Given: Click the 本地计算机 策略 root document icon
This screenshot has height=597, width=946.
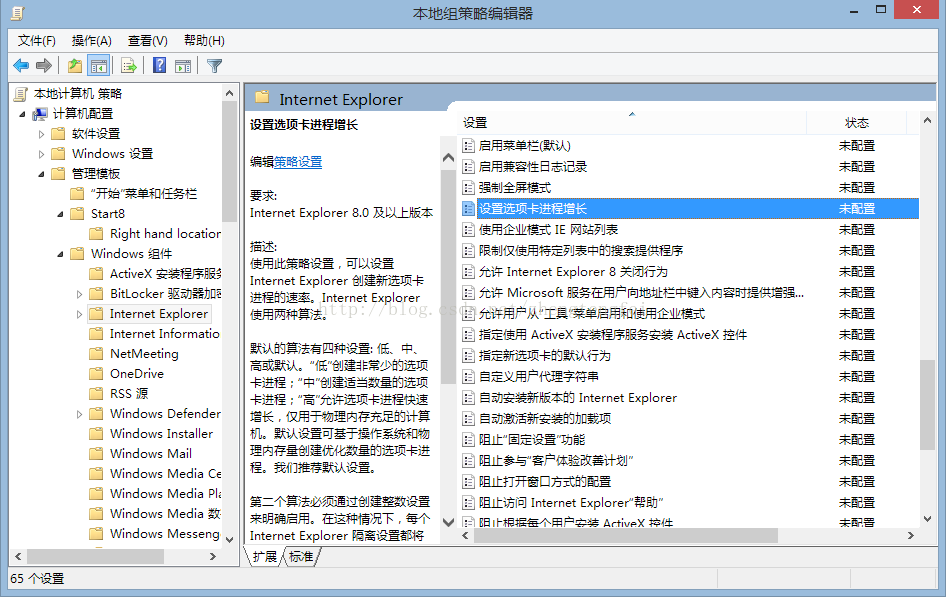Looking at the screenshot, I should pyautogui.click(x=21, y=93).
